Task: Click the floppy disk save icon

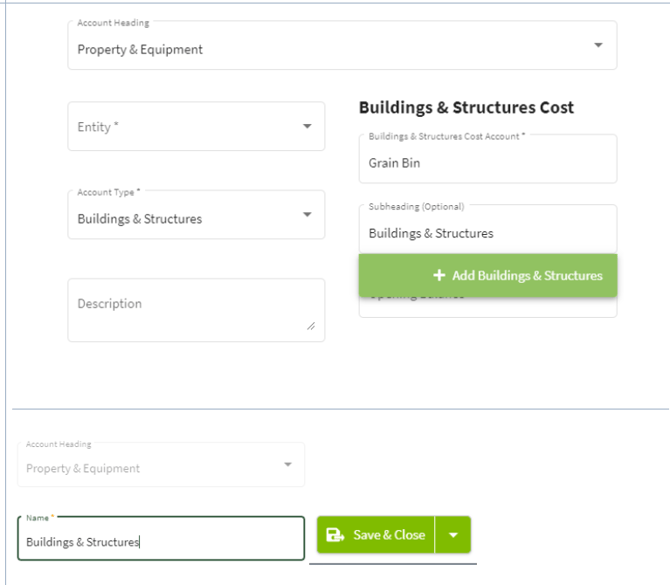Action: (x=335, y=535)
